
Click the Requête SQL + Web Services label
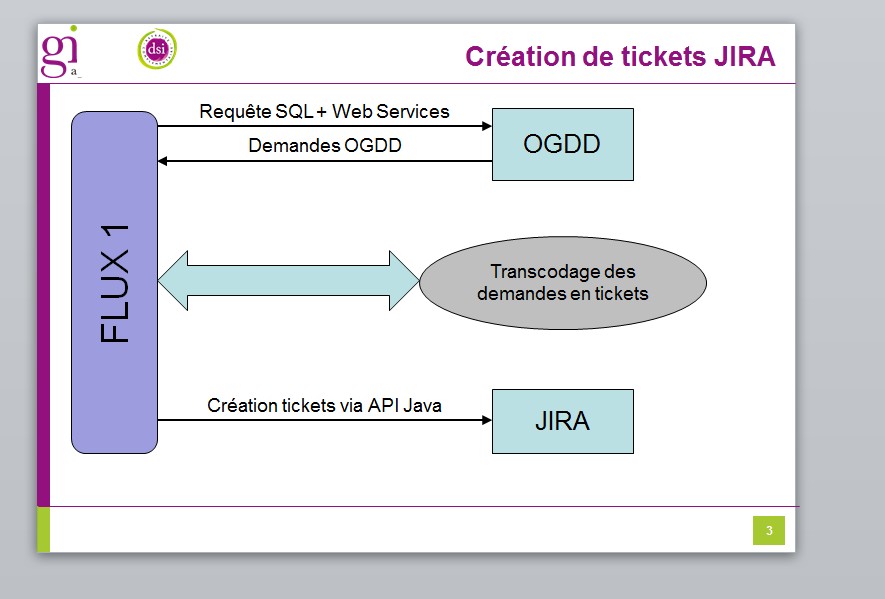[324, 111]
